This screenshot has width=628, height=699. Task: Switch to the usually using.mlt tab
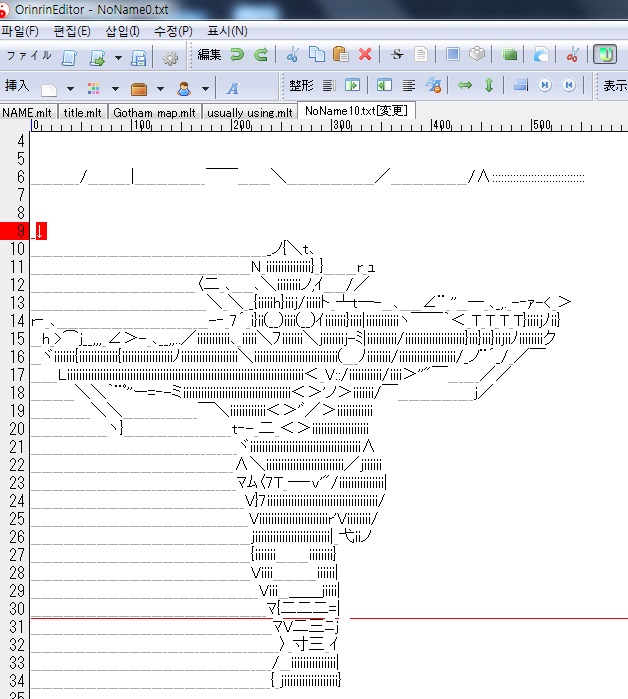click(250, 112)
